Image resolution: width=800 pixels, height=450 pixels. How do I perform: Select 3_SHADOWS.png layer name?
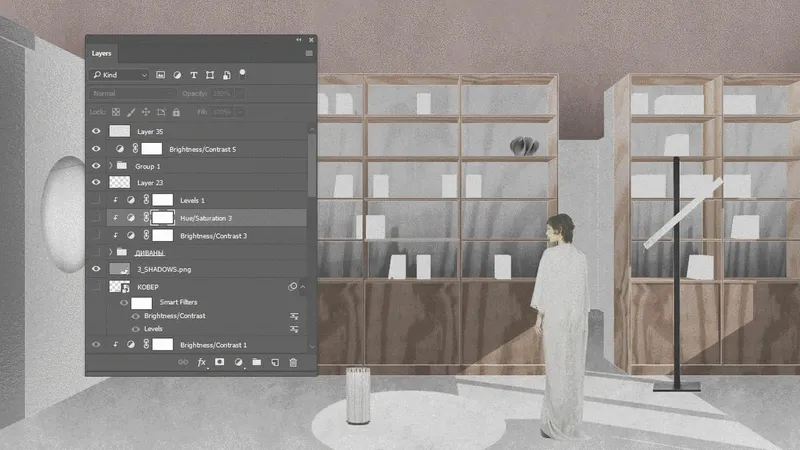pyautogui.click(x=164, y=269)
